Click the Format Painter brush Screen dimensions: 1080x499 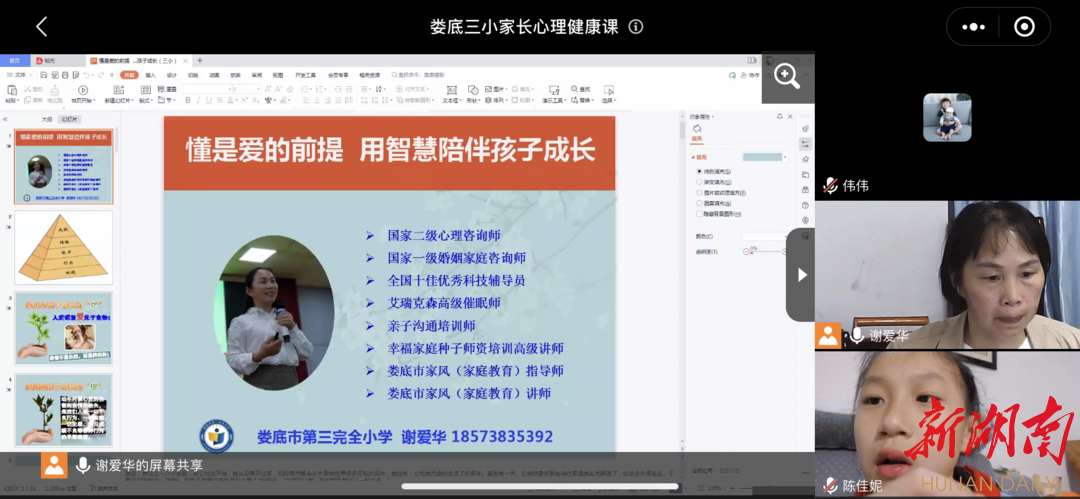coord(54,90)
